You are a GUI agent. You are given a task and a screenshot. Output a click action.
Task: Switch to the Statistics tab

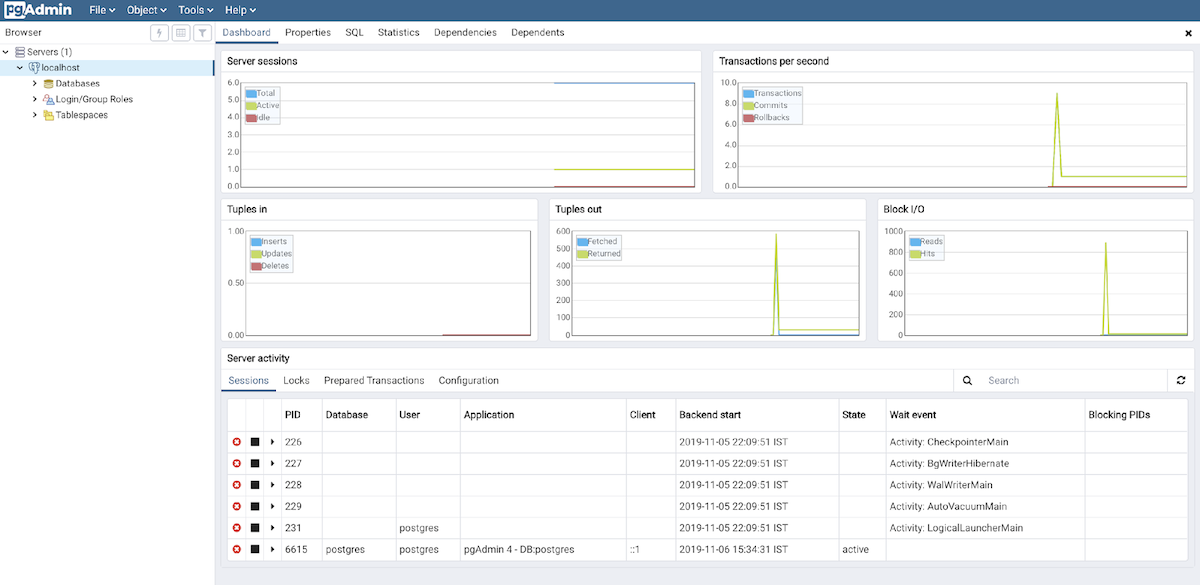[x=398, y=33]
